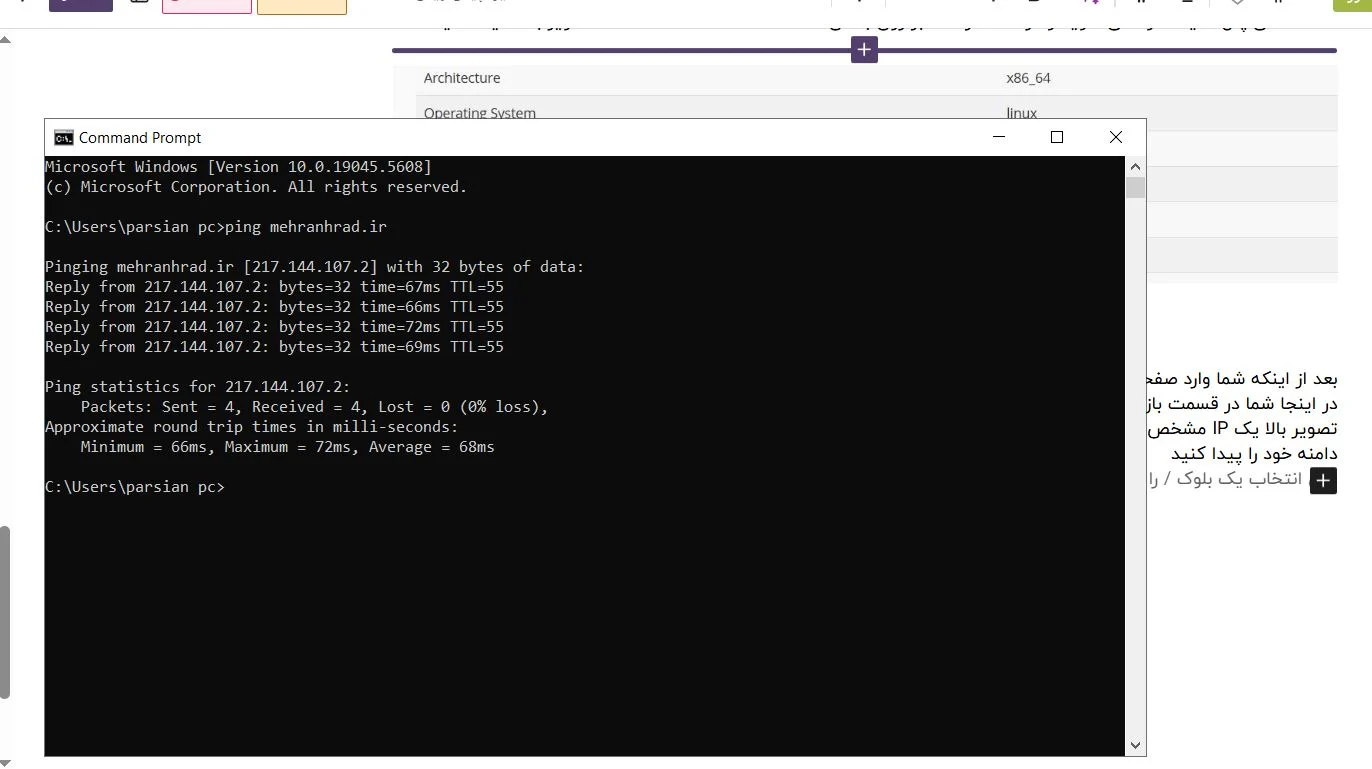Viewport: 1372px width, 769px height.
Task: Click the diamond-shaped icon in the top toolbar
Action: 1235,3
